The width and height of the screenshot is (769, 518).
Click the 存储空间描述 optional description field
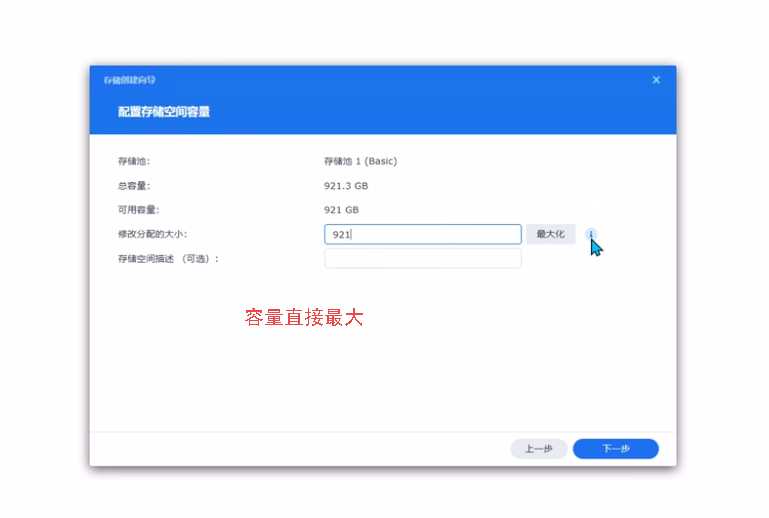click(423, 259)
